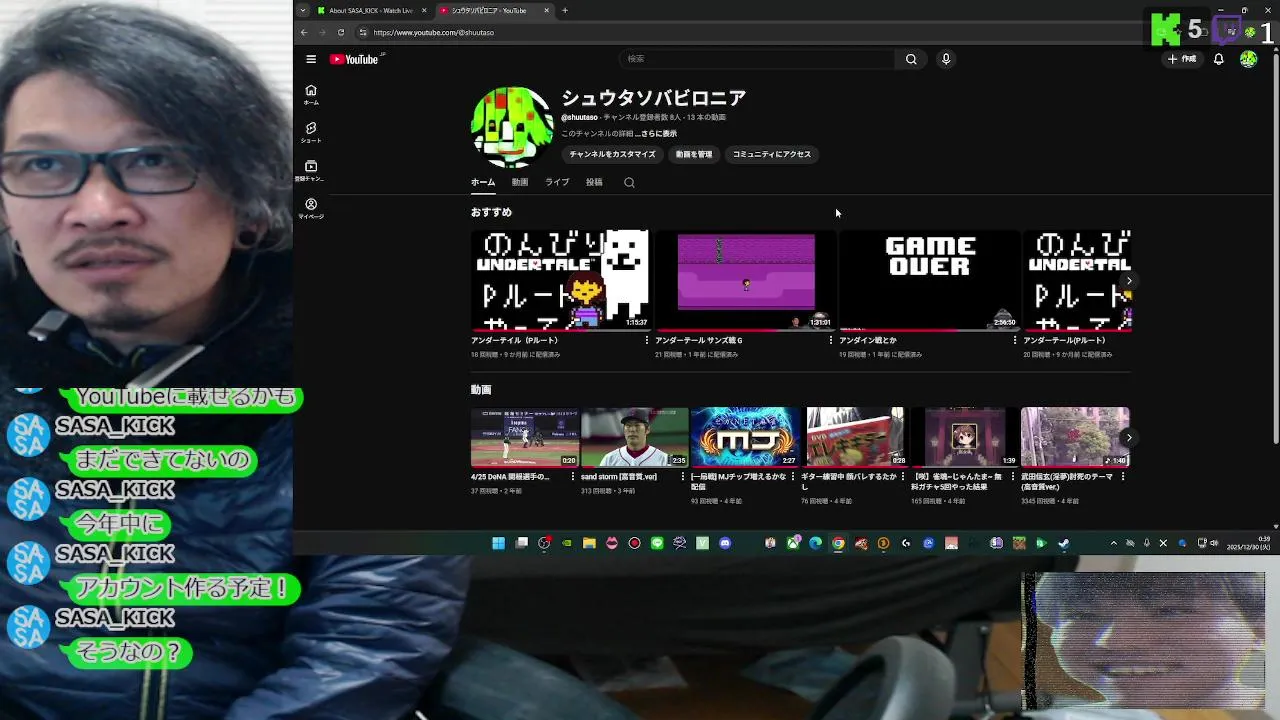The height and width of the screenshot is (720, 1280).
Task: Show hidden system tray icons
Action: [1113, 543]
